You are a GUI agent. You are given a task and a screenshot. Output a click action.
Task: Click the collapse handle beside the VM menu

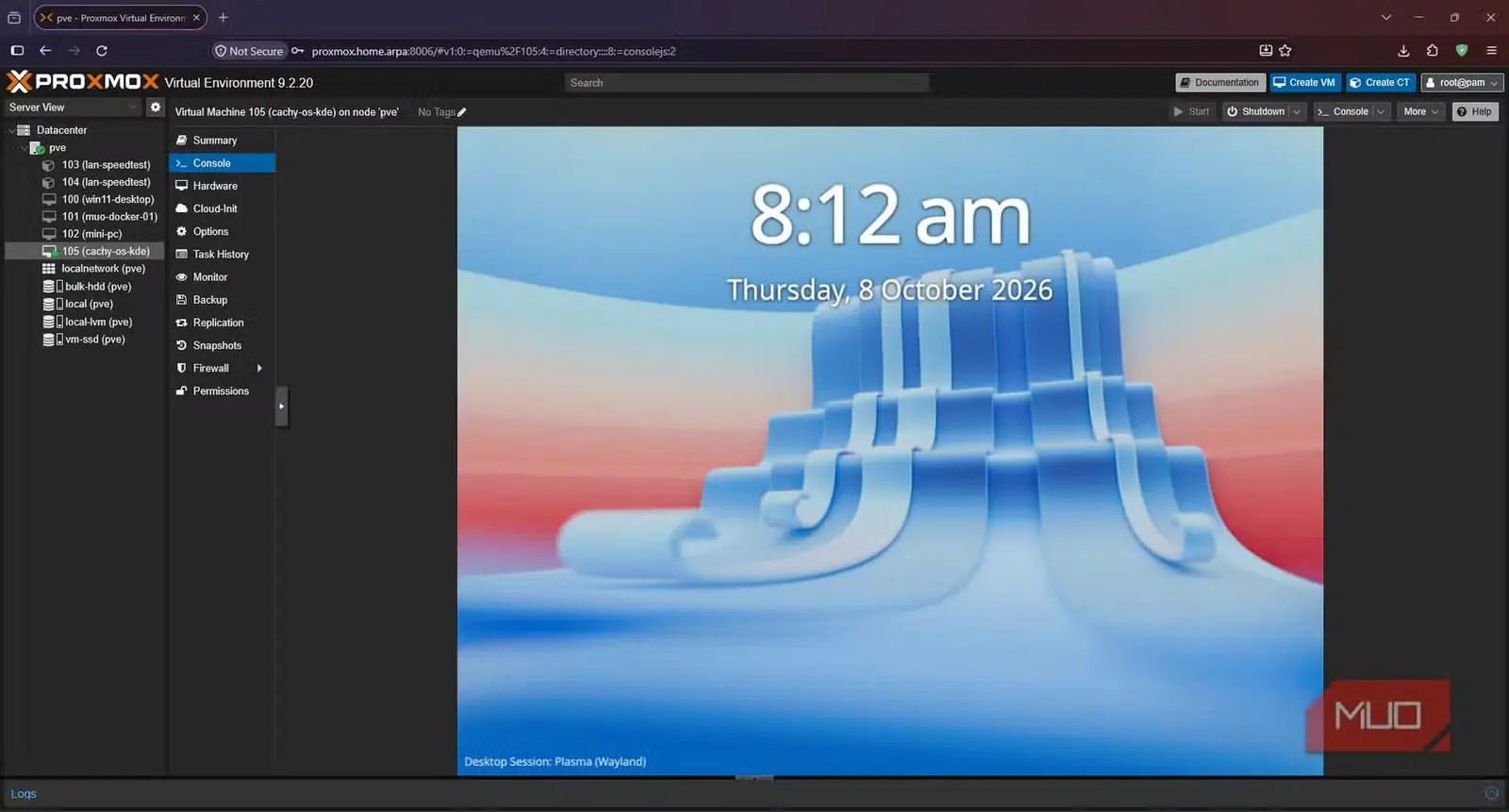point(281,406)
